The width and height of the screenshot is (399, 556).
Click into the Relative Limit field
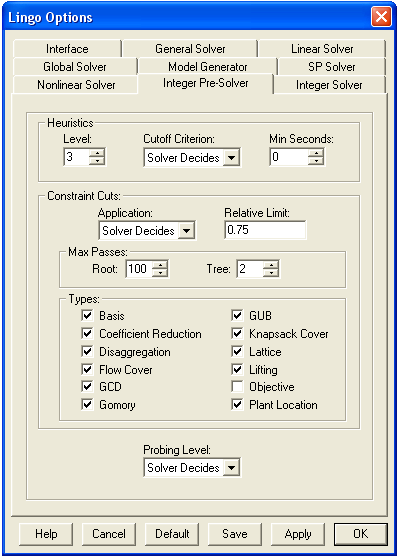265,230
